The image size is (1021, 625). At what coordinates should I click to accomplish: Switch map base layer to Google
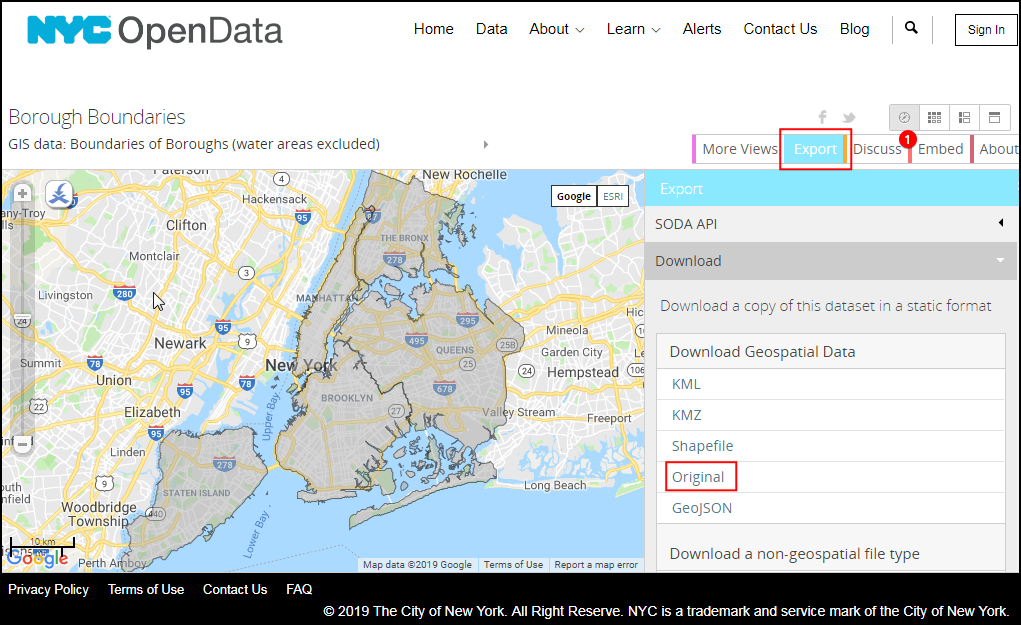[x=574, y=196]
